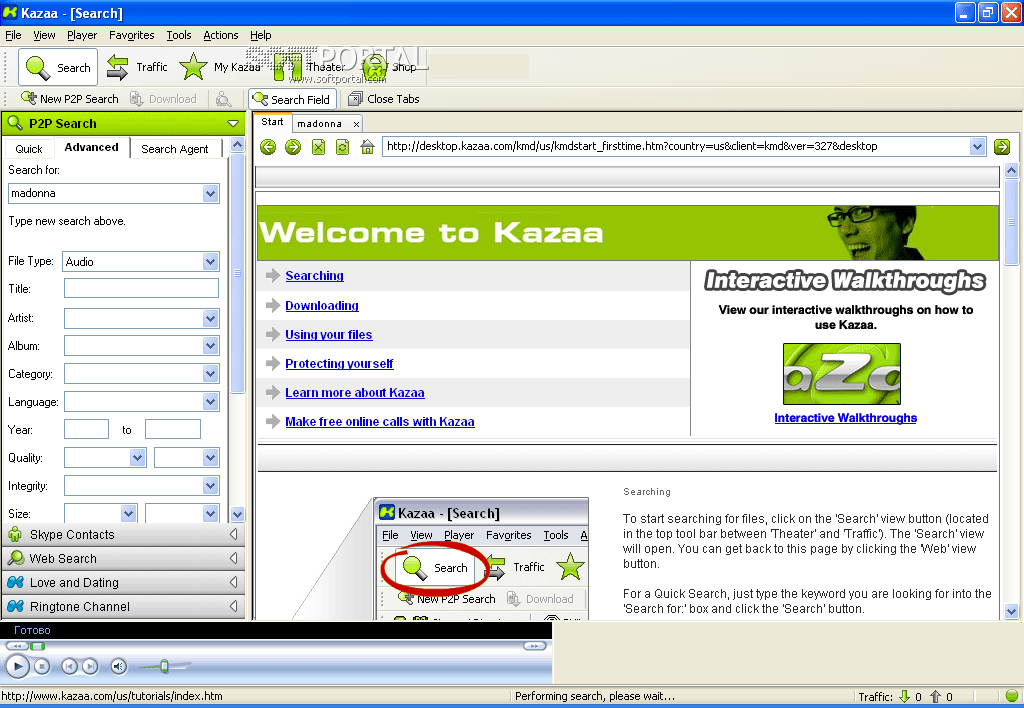
Task: Open the Interactive Walkthroughs link
Action: pyautogui.click(x=845, y=418)
